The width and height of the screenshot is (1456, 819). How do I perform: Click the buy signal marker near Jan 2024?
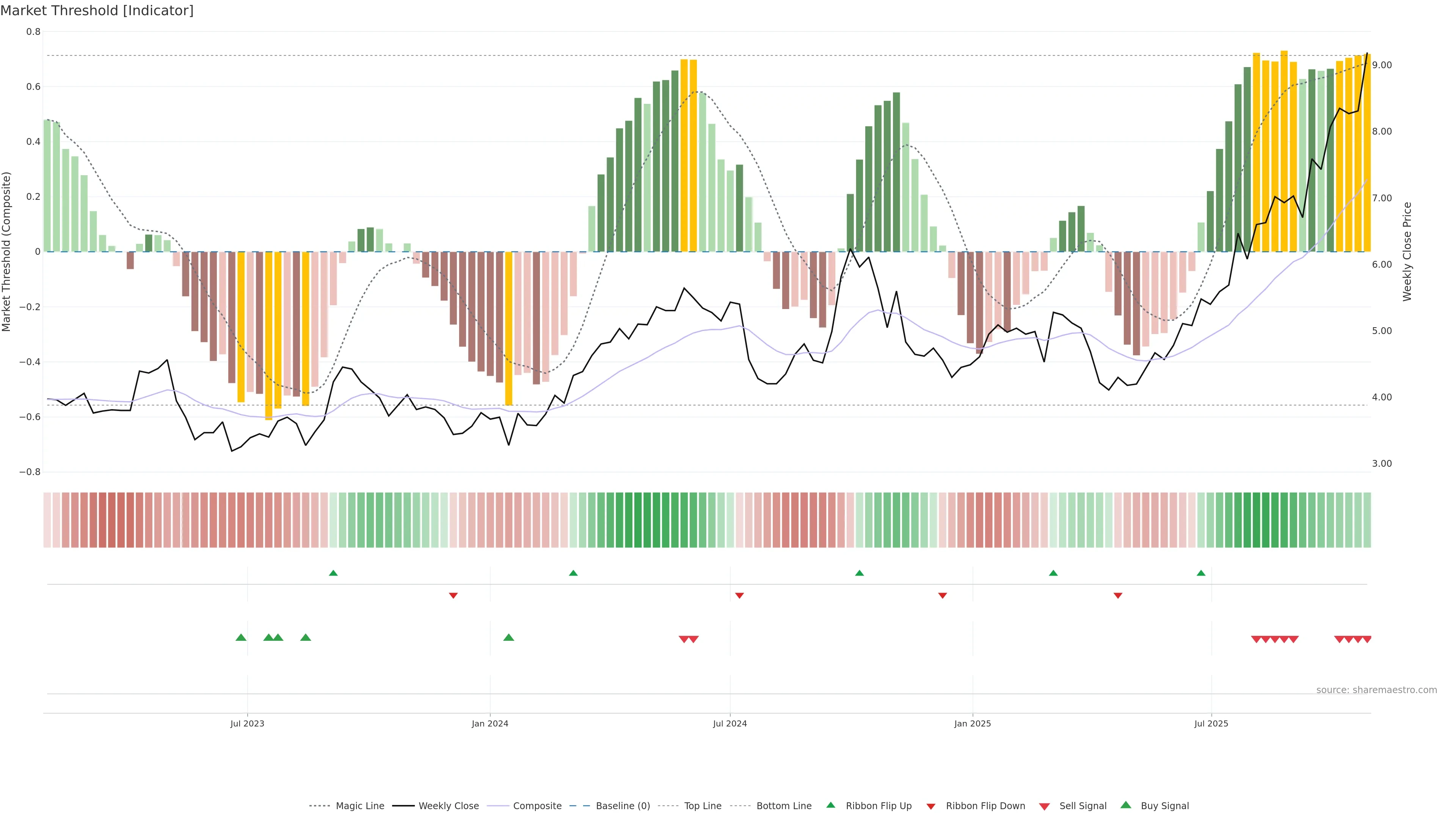pyautogui.click(x=508, y=637)
